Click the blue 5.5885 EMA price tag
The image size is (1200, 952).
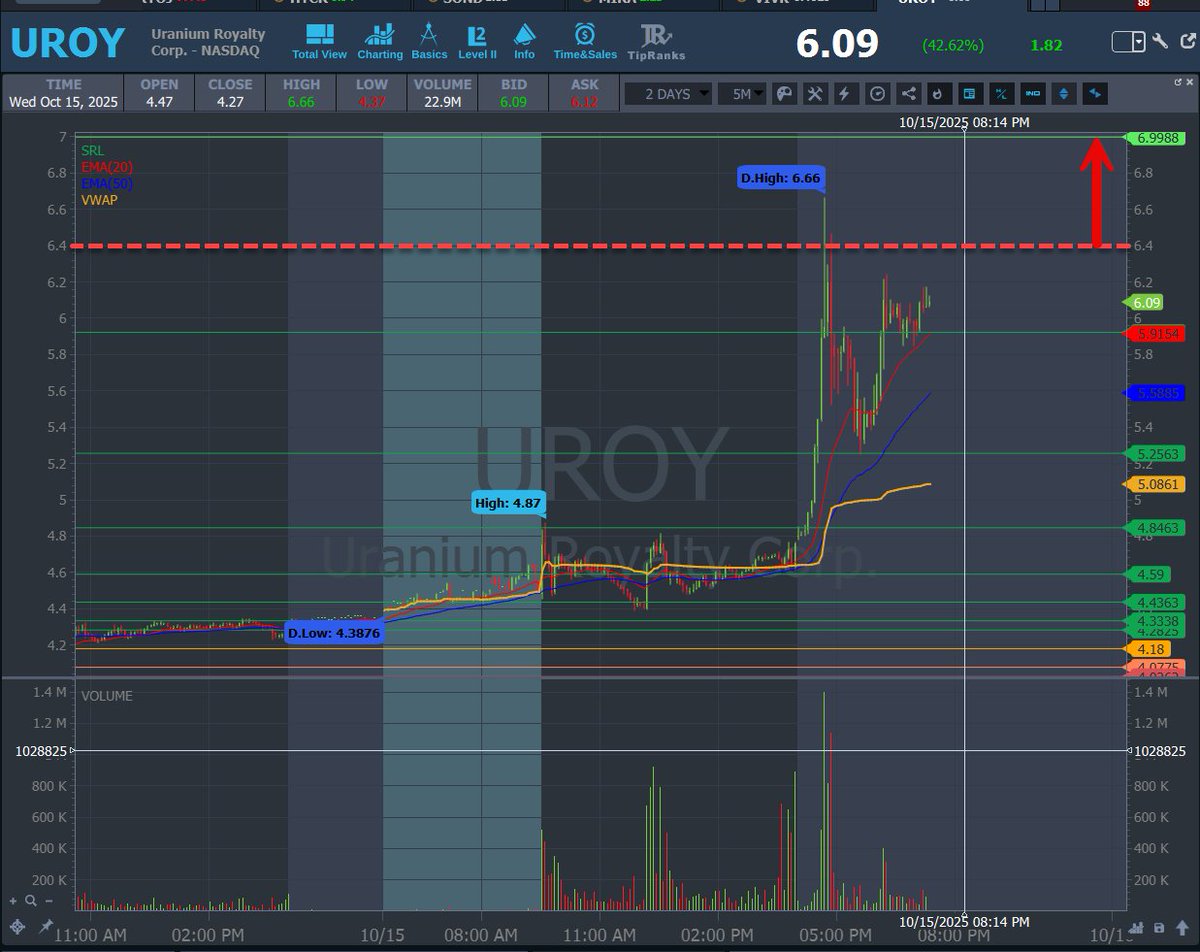point(1155,393)
